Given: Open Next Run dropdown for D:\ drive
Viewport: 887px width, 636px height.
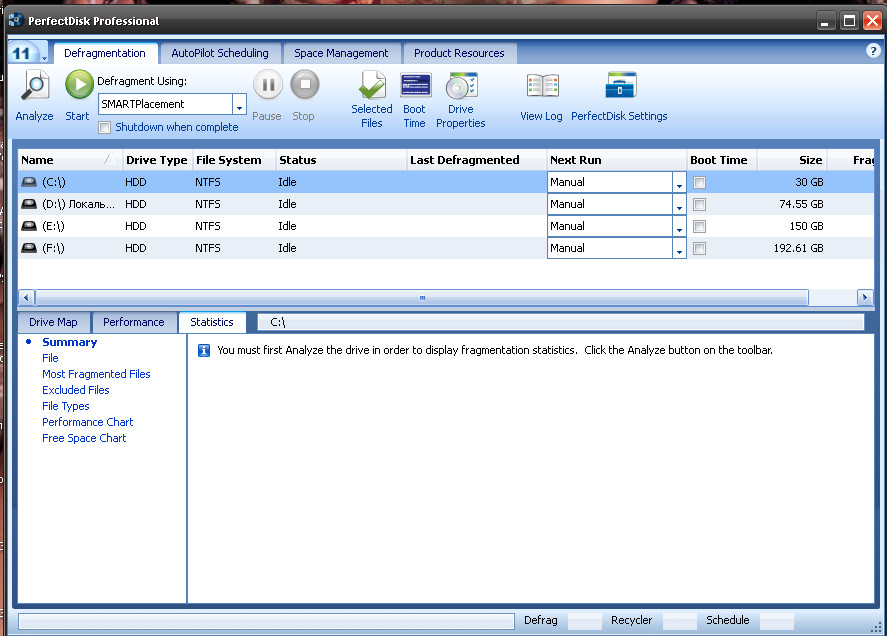Looking at the screenshot, I should click(x=679, y=204).
